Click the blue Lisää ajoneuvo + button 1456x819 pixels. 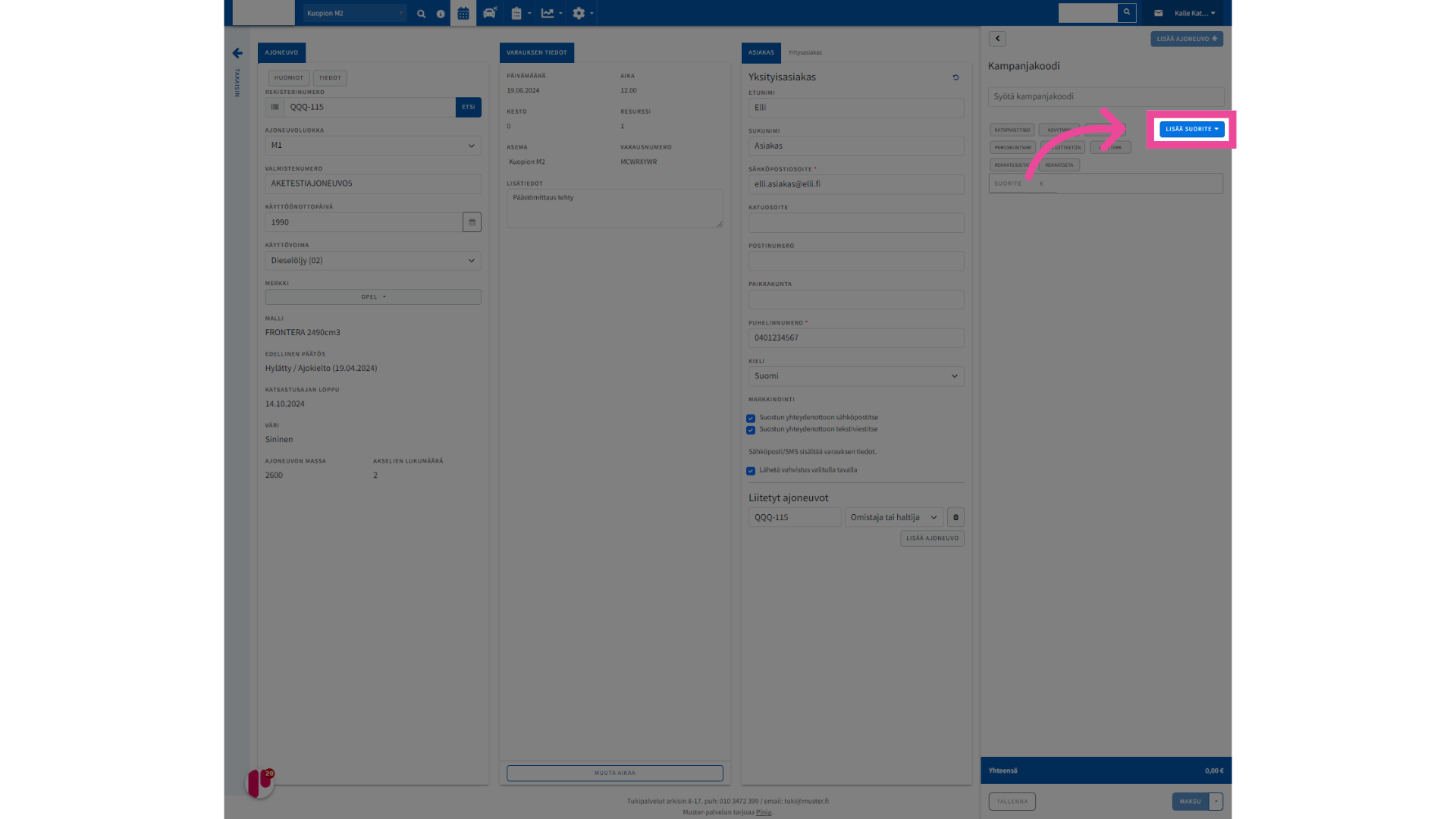tap(1187, 39)
